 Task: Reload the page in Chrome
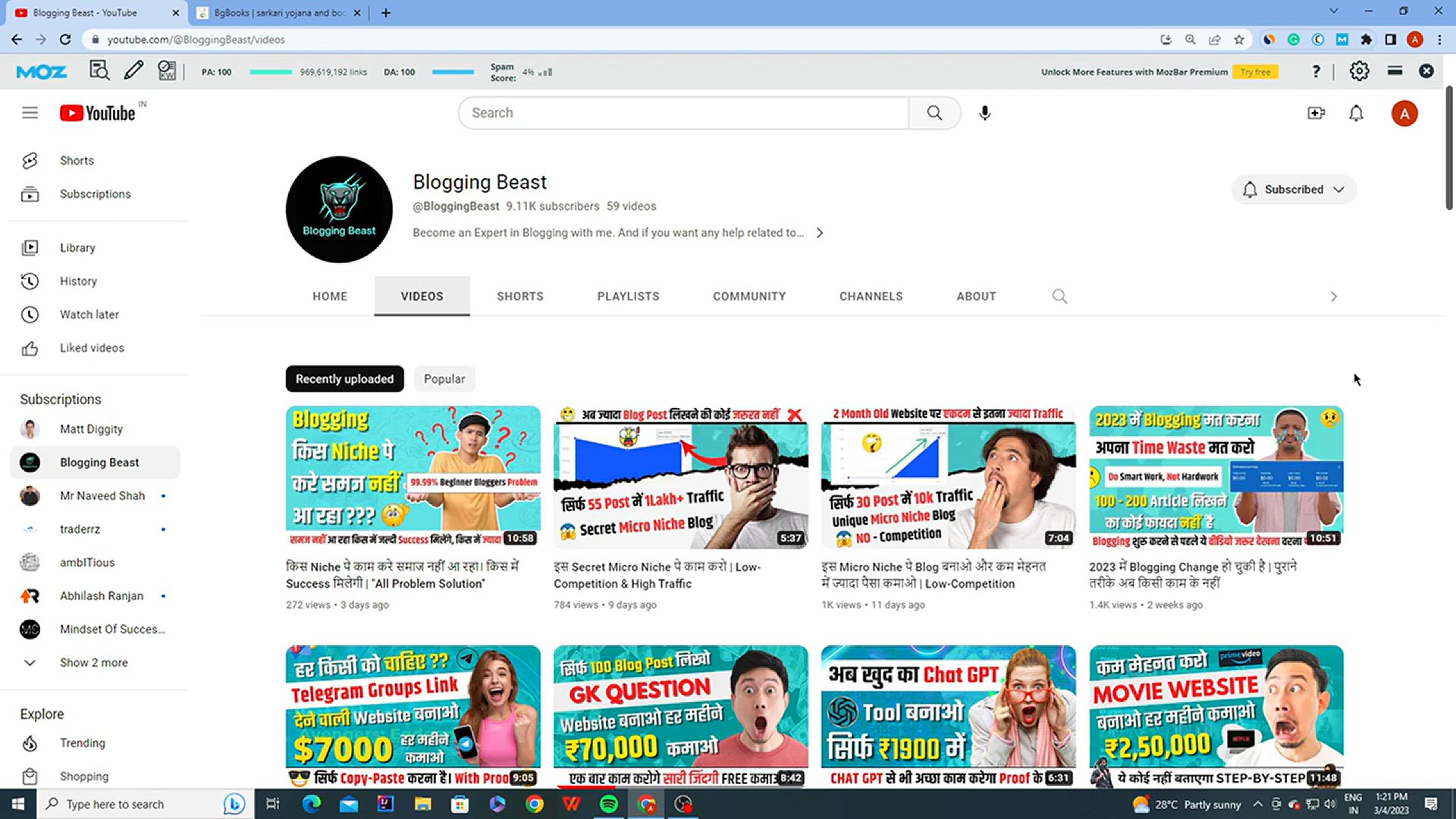click(65, 39)
